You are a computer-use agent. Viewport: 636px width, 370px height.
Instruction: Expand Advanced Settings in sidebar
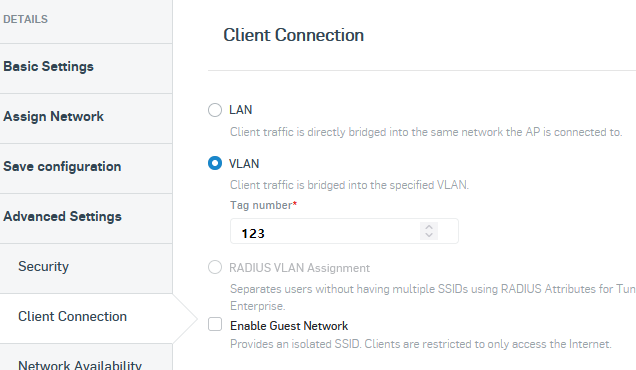pos(86,217)
